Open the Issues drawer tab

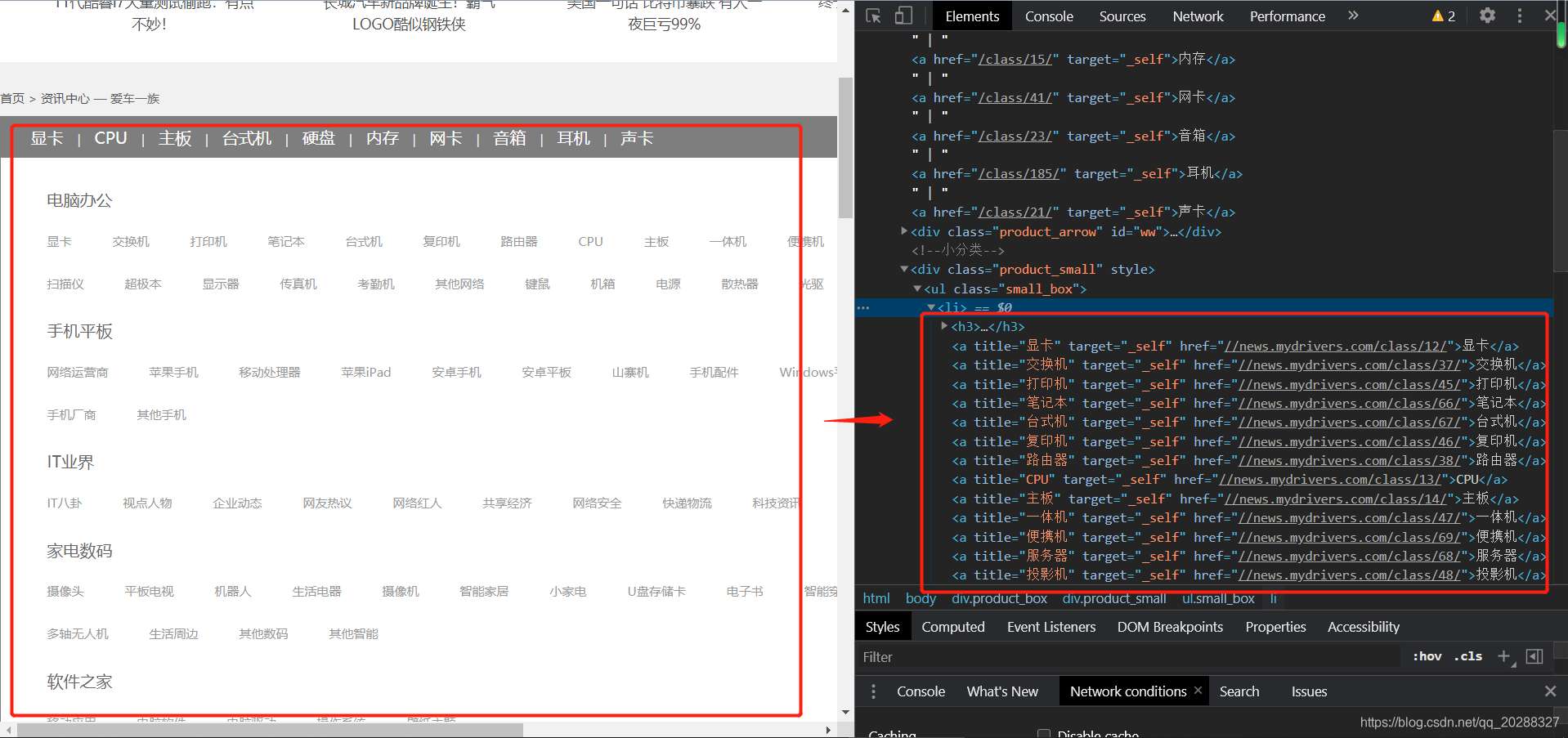1309,691
